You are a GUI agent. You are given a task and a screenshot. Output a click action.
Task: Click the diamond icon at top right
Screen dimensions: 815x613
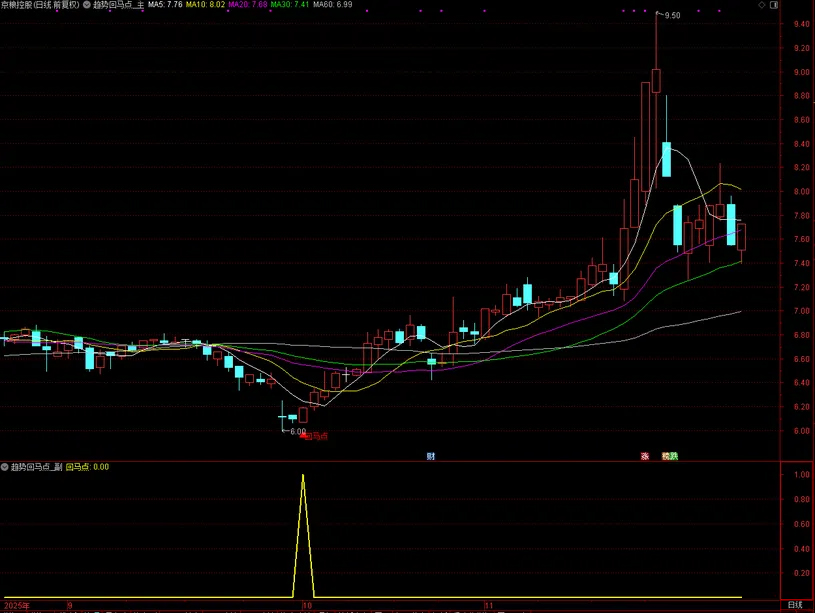click(790, 5)
